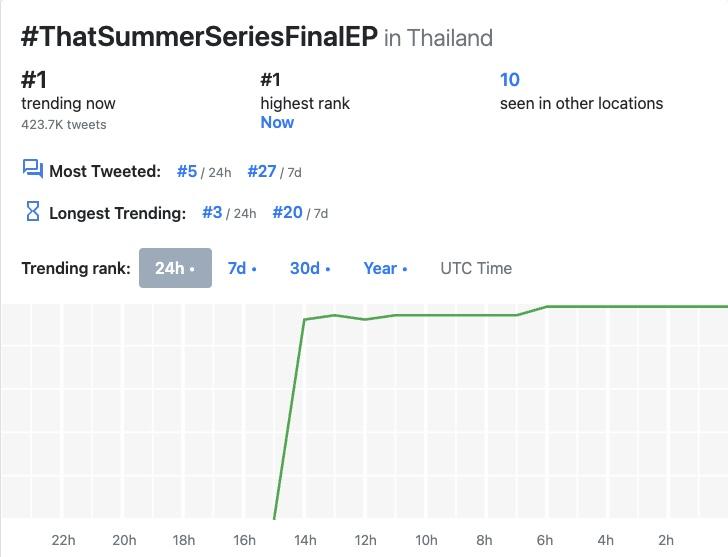
Task: Click the 423.7K tweets count
Action: [64, 125]
